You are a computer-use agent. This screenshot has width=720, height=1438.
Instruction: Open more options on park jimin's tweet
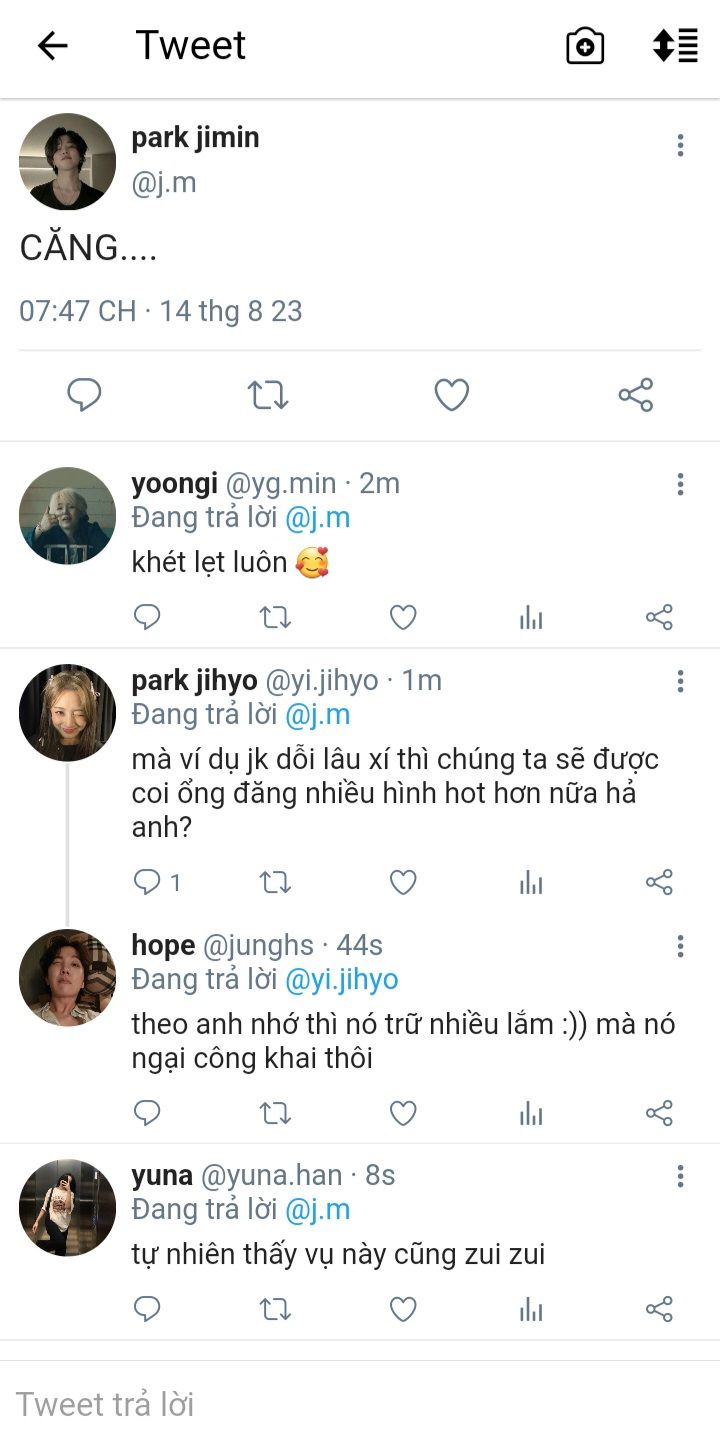coord(680,146)
